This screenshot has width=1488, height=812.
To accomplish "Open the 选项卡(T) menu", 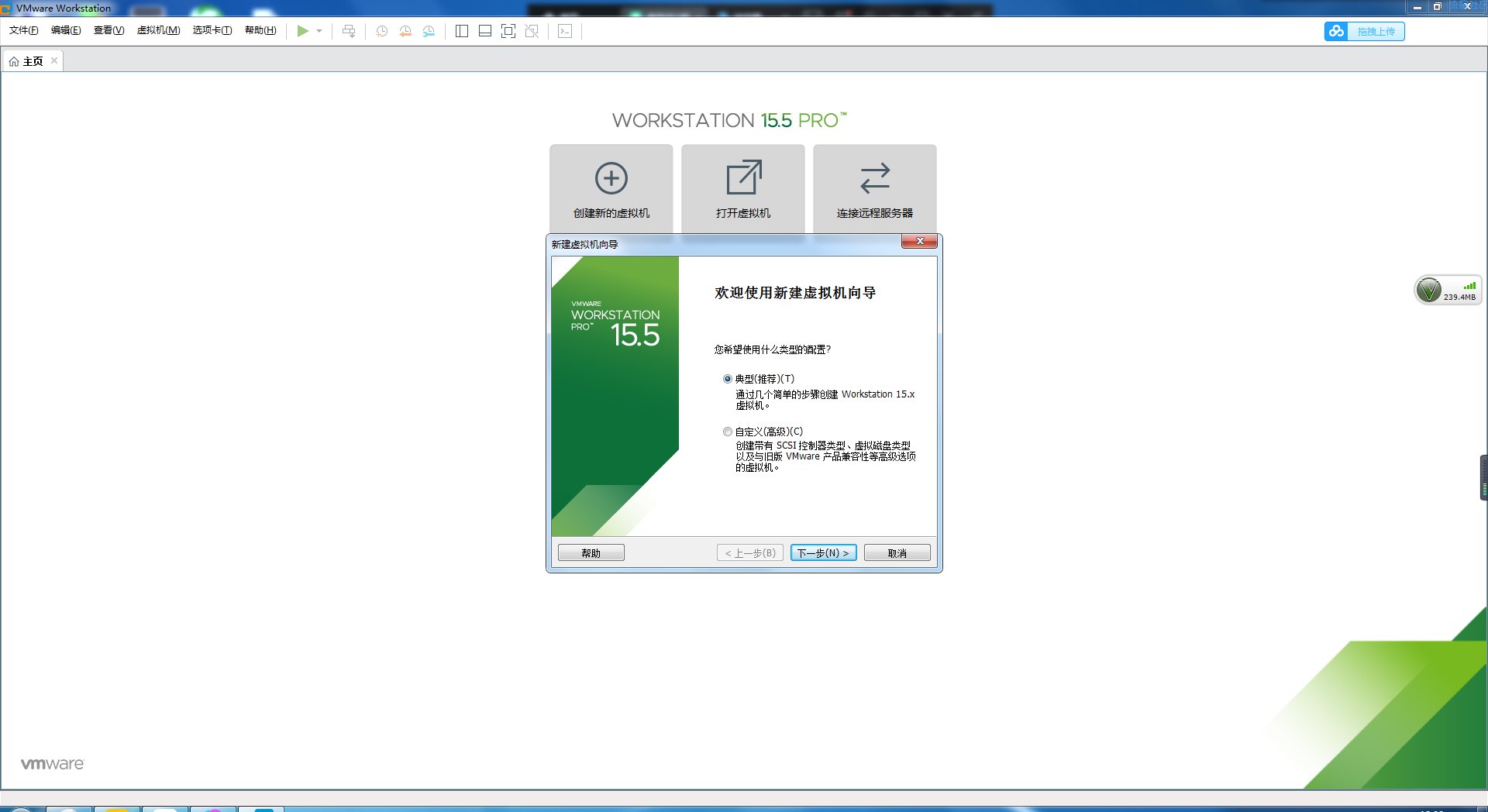I will 212,30.
